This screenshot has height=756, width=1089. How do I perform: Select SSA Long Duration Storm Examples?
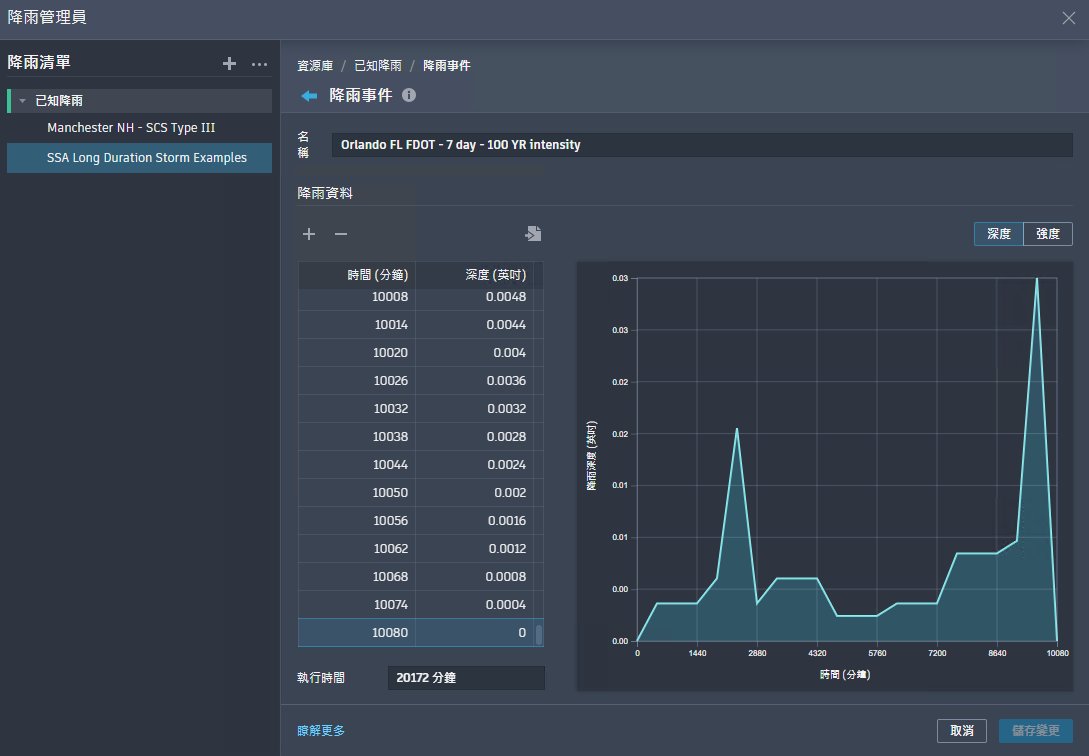point(139,158)
